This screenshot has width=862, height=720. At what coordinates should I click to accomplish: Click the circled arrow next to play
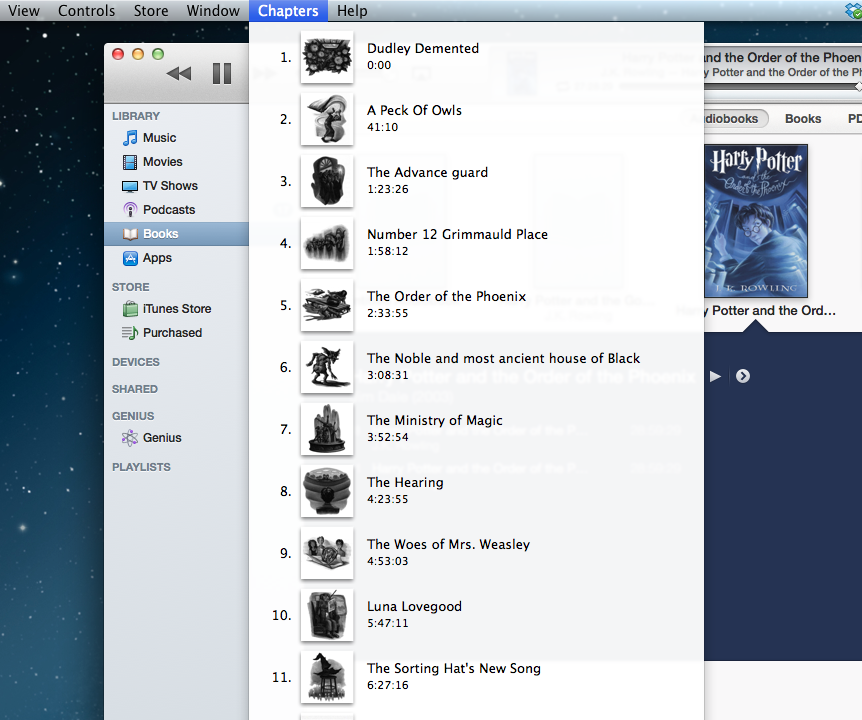click(743, 376)
